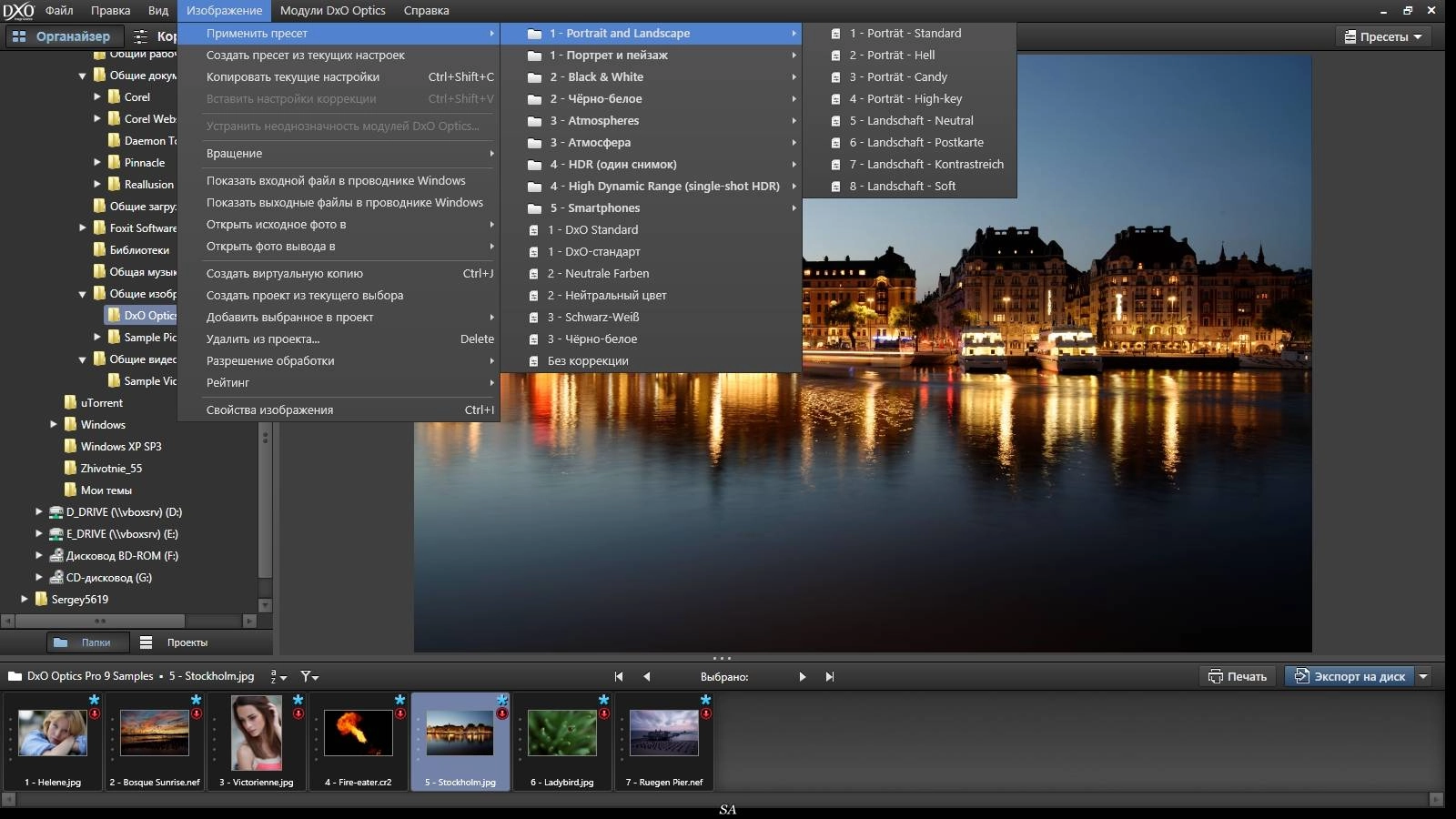Go to previous image arrow
This screenshot has height=819, width=1456.
coord(647,676)
